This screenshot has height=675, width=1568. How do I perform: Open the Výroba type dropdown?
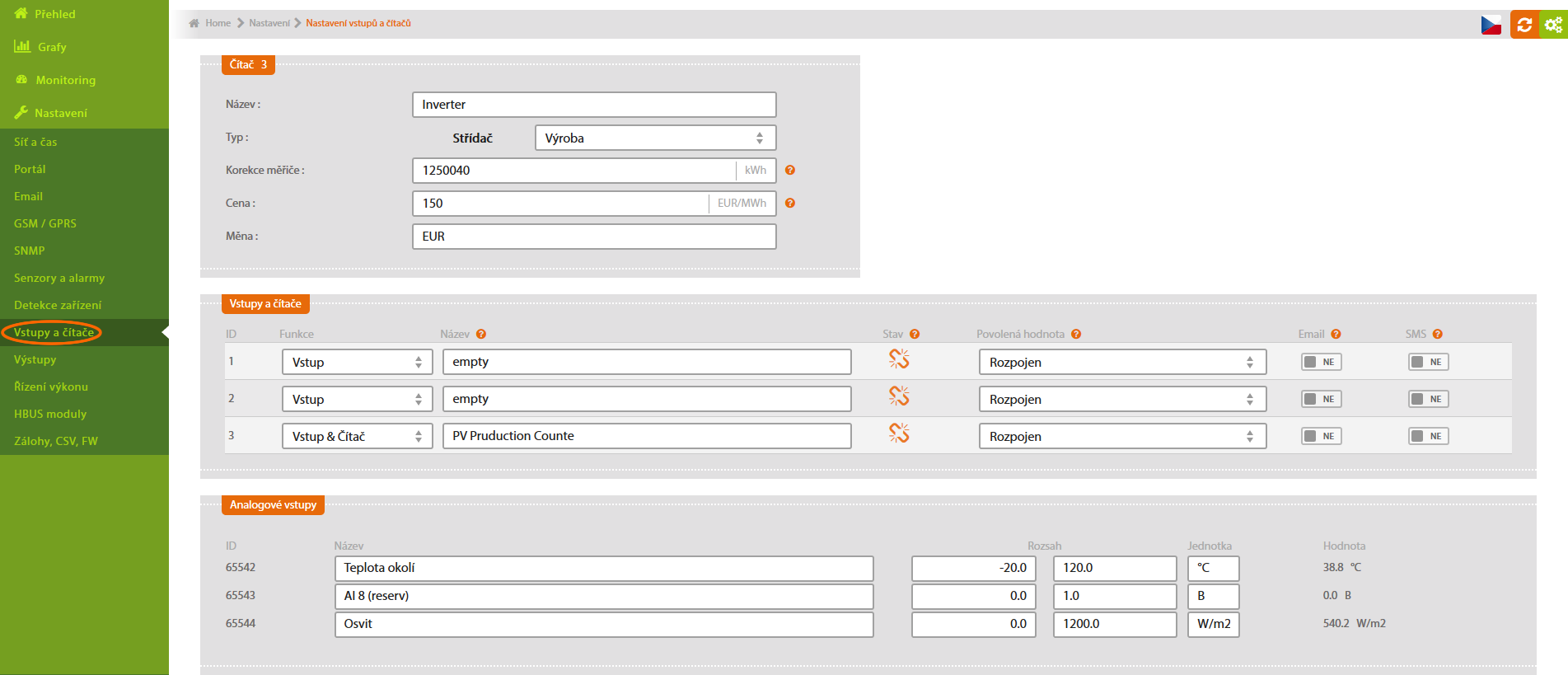(655, 138)
